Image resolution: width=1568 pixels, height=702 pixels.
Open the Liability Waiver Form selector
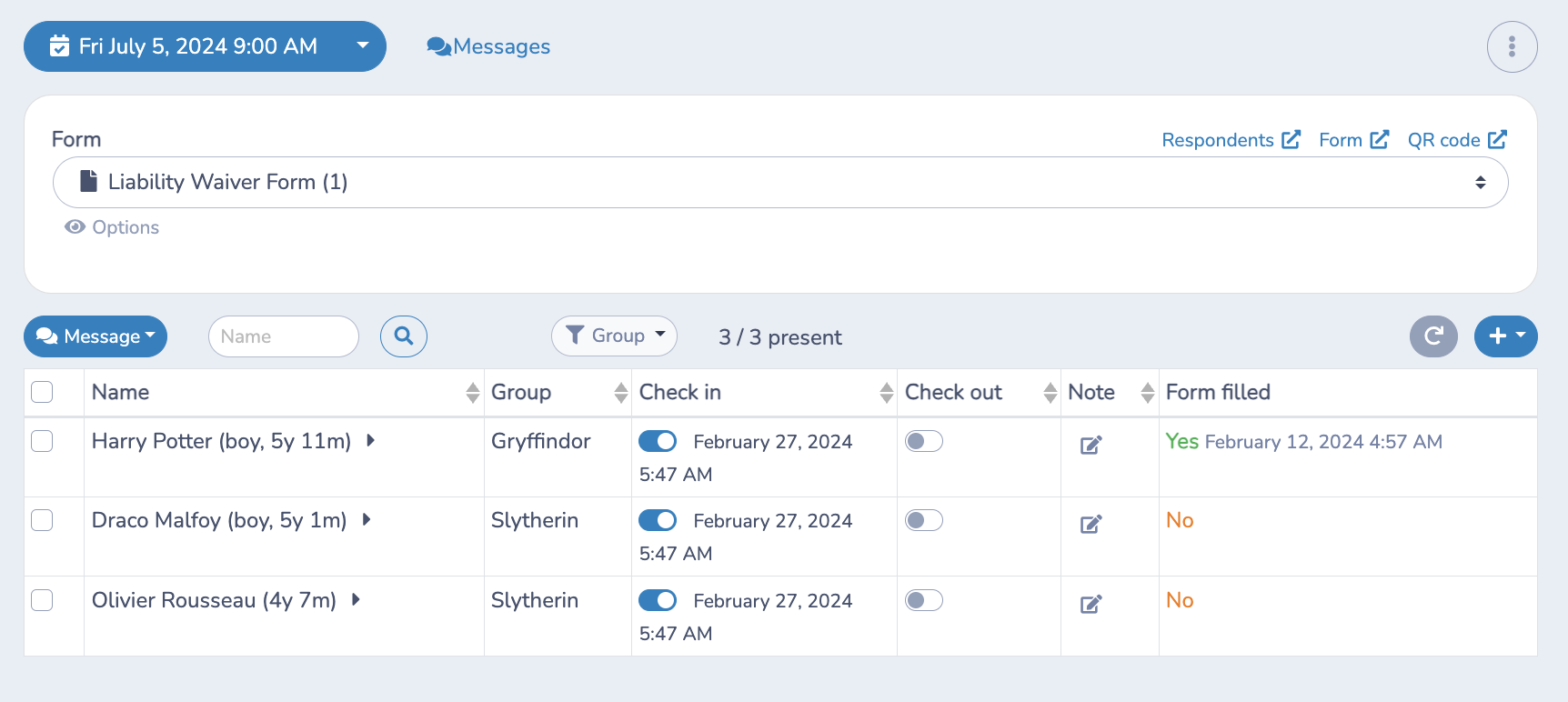coord(780,182)
